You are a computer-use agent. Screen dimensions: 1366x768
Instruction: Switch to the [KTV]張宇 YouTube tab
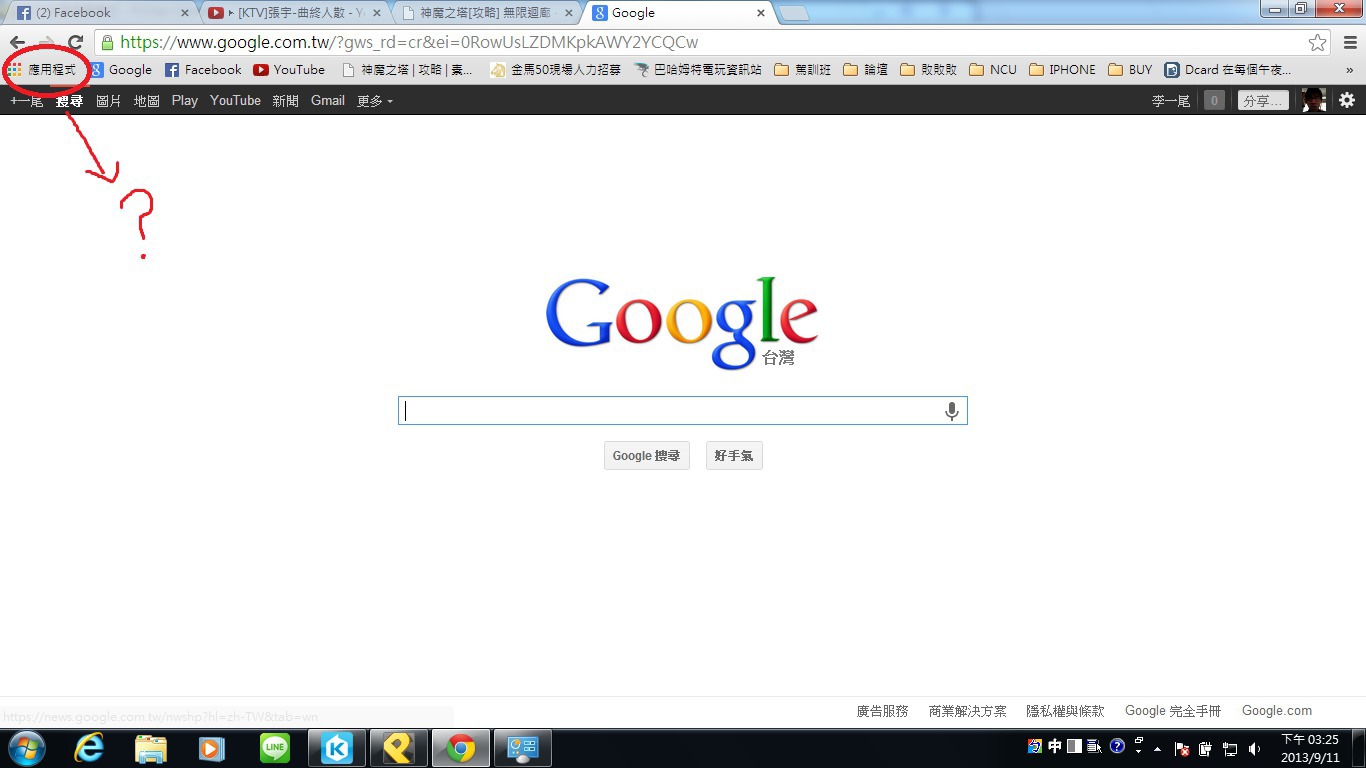click(294, 14)
